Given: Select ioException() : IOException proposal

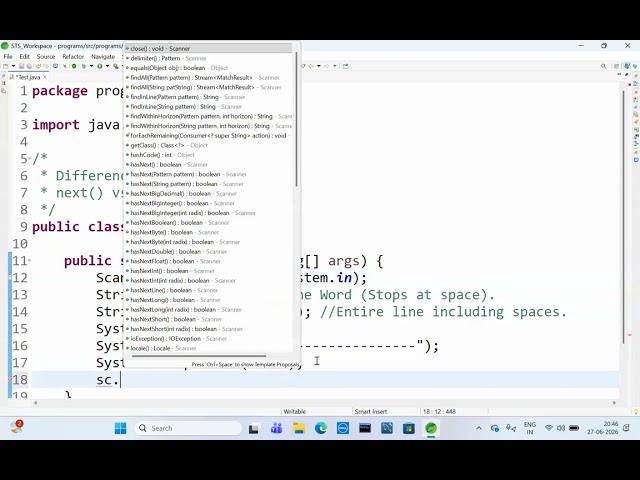Looking at the screenshot, I should (208, 339).
